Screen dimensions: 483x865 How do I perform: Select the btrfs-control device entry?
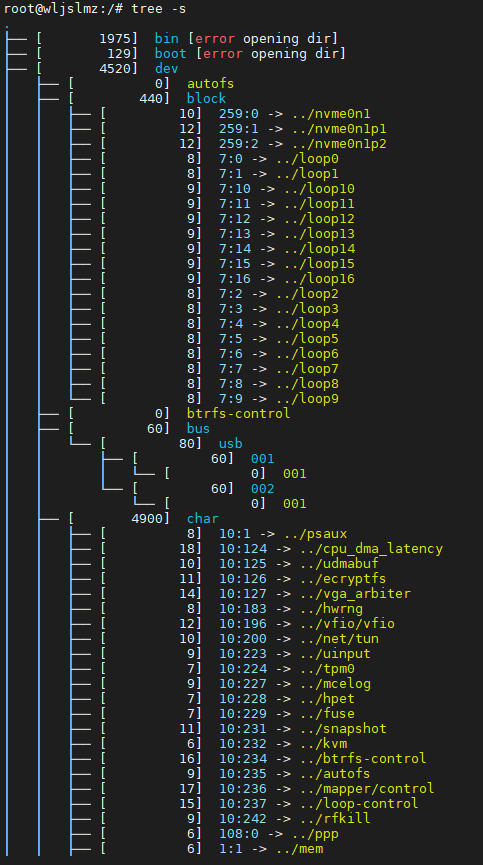click(x=238, y=413)
